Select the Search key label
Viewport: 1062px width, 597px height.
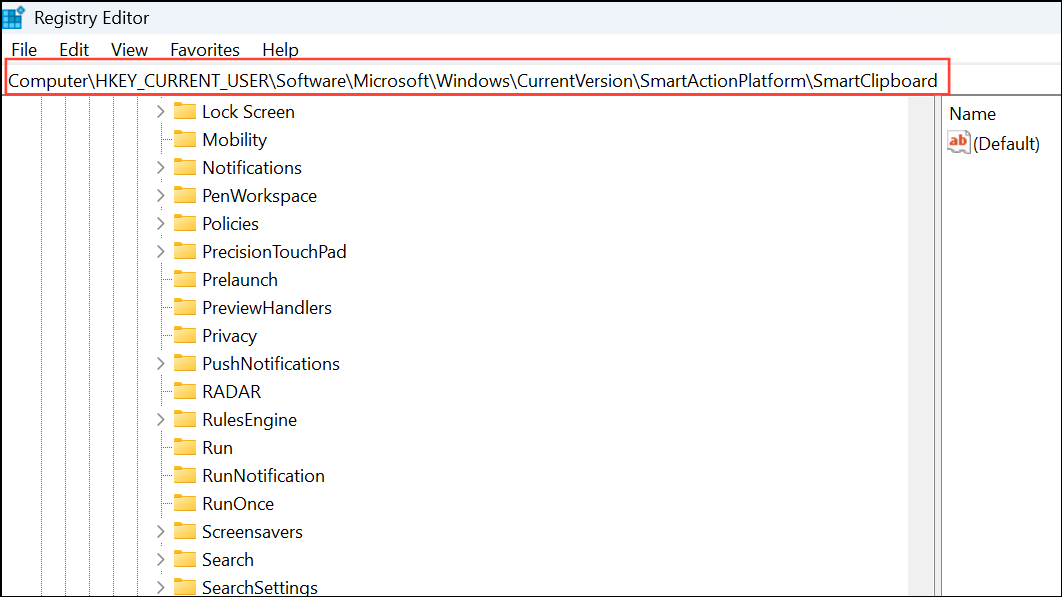pyautogui.click(x=228, y=560)
